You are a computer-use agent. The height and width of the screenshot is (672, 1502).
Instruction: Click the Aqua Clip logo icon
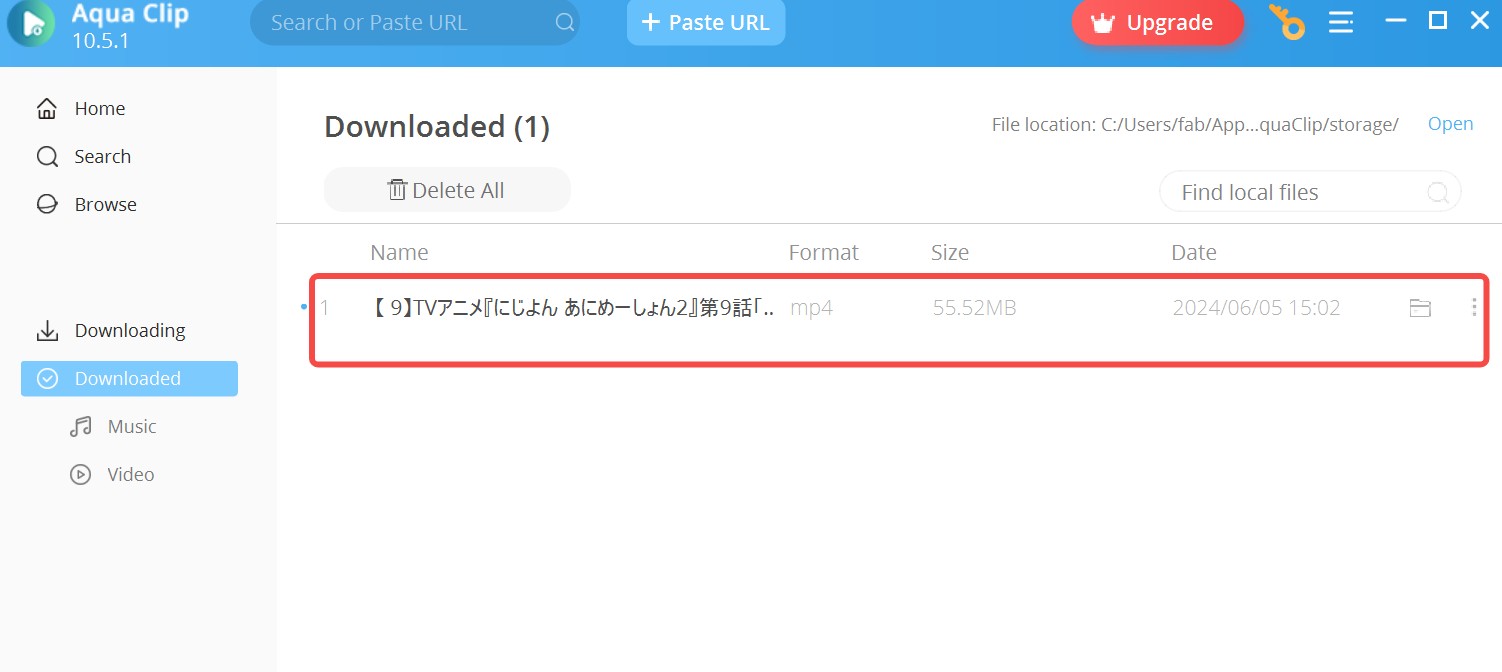click(x=32, y=23)
